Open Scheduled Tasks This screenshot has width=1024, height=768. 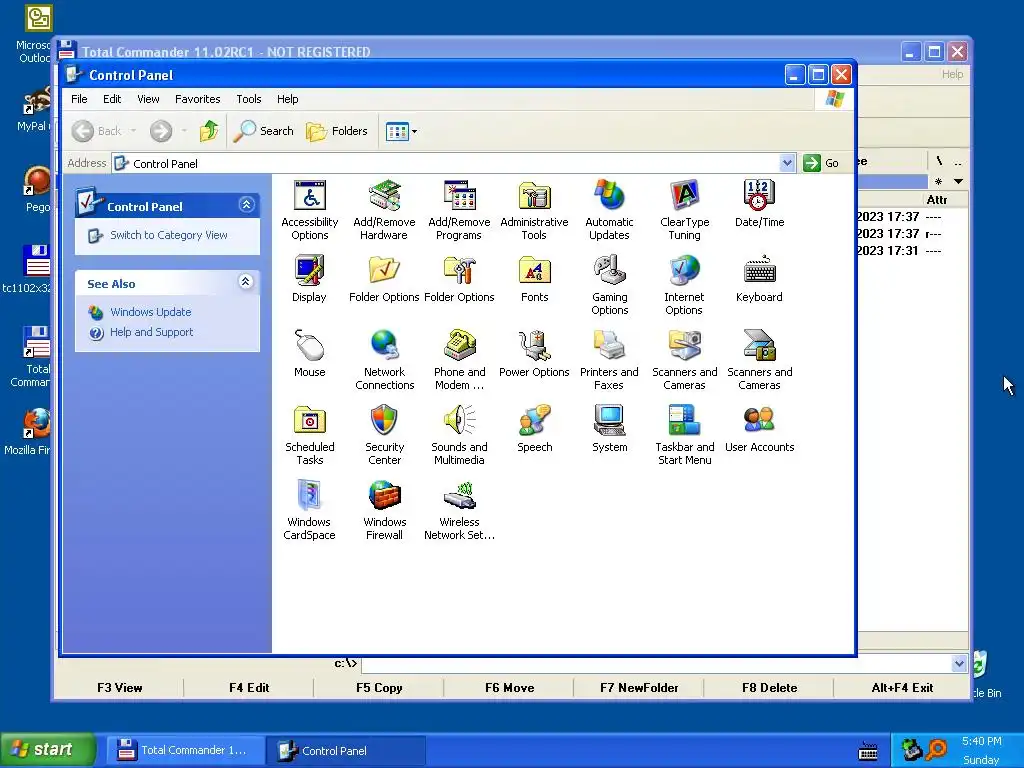[310, 436]
